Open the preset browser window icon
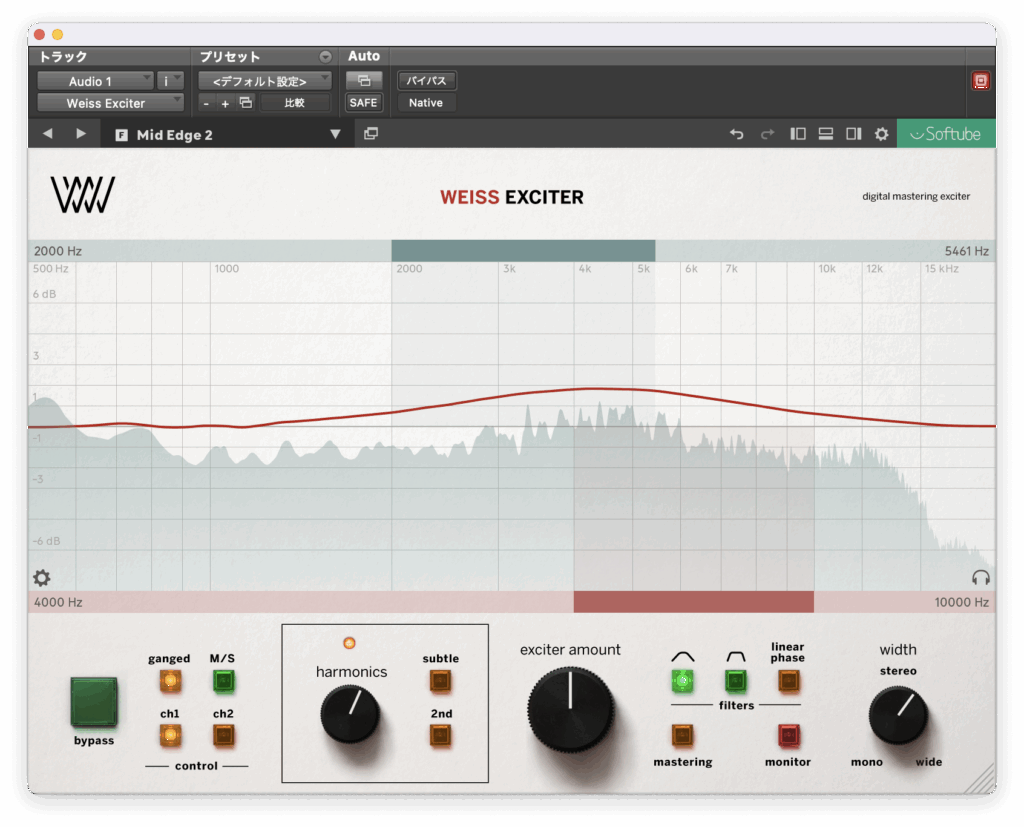 (371, 134)
